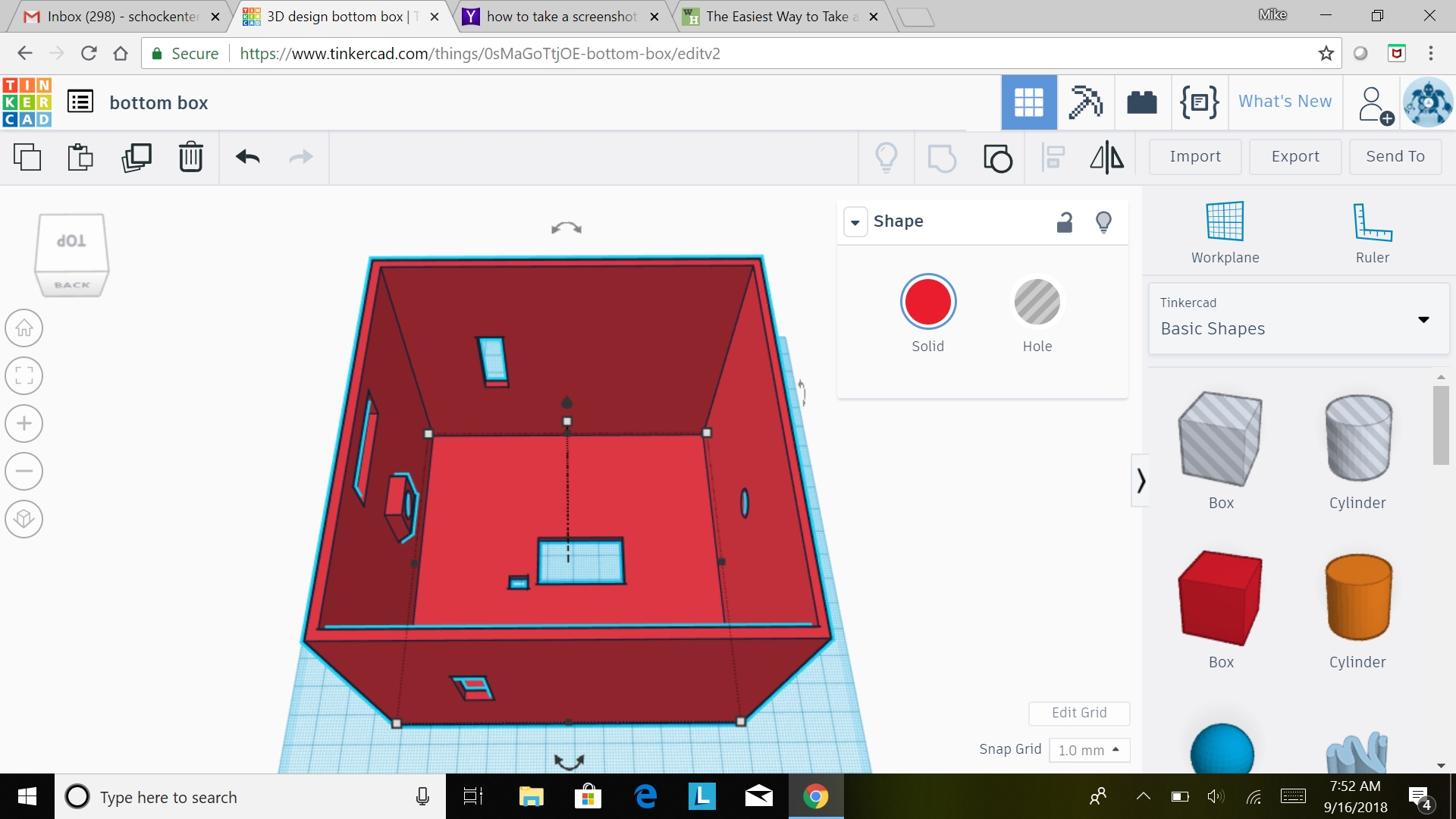
Task: Click the Group shapes icon
Action: pos(942,158)
